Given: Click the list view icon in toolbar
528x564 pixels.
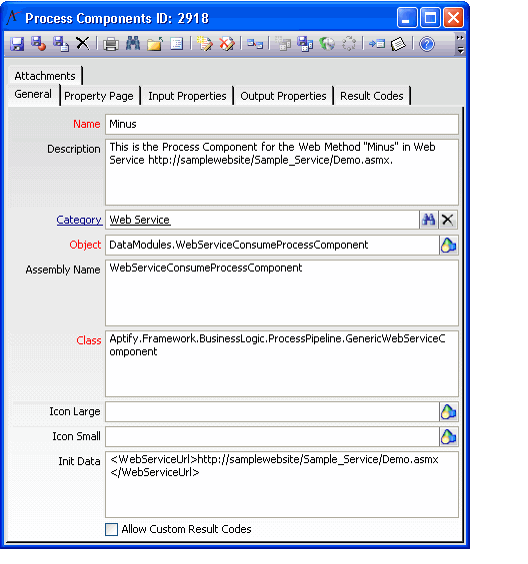Looking at the screenshot, I should click(x=177, y=44).
